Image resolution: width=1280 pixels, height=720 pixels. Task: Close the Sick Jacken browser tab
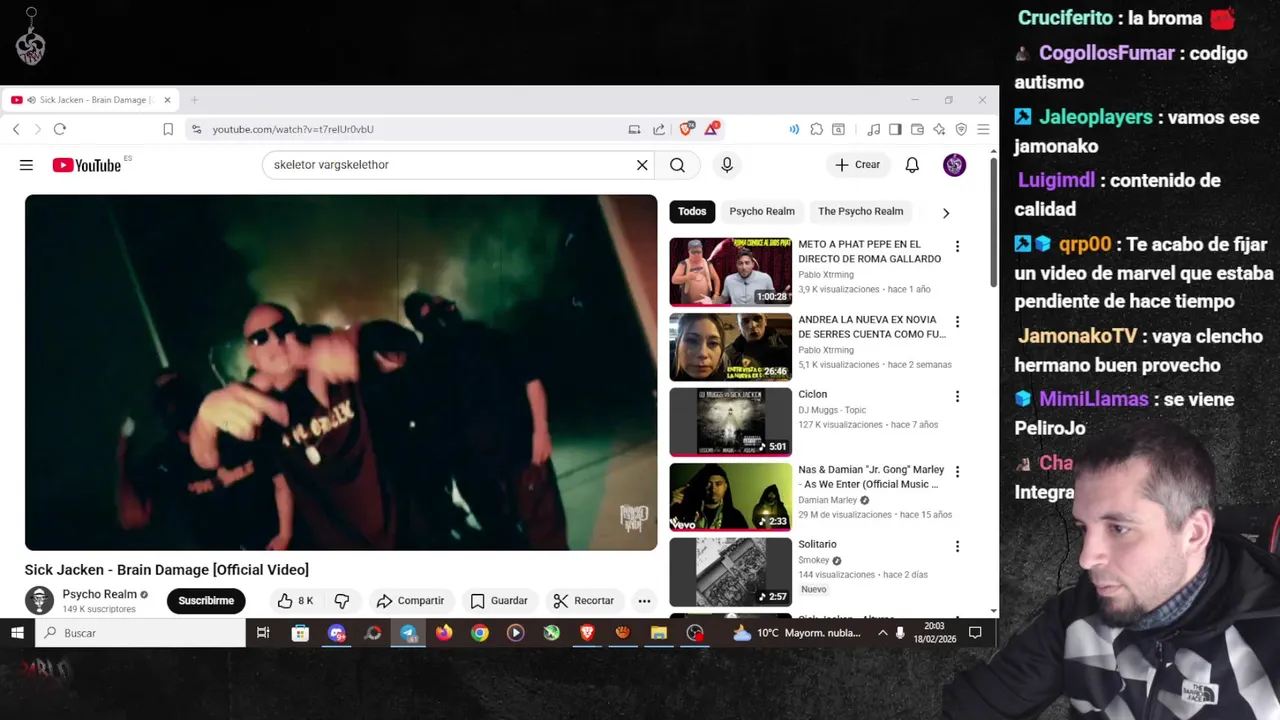pyautogui.click(x=167, y=100)
